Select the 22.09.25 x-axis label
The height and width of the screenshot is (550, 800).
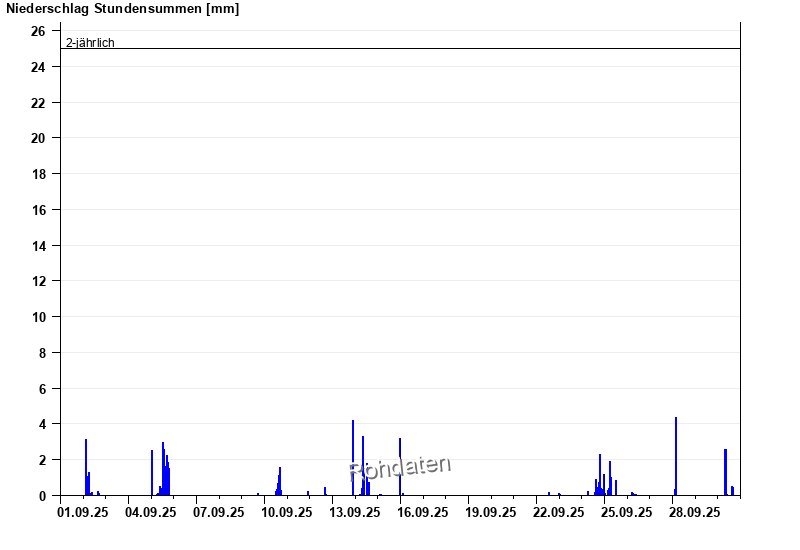click(558, 513)
